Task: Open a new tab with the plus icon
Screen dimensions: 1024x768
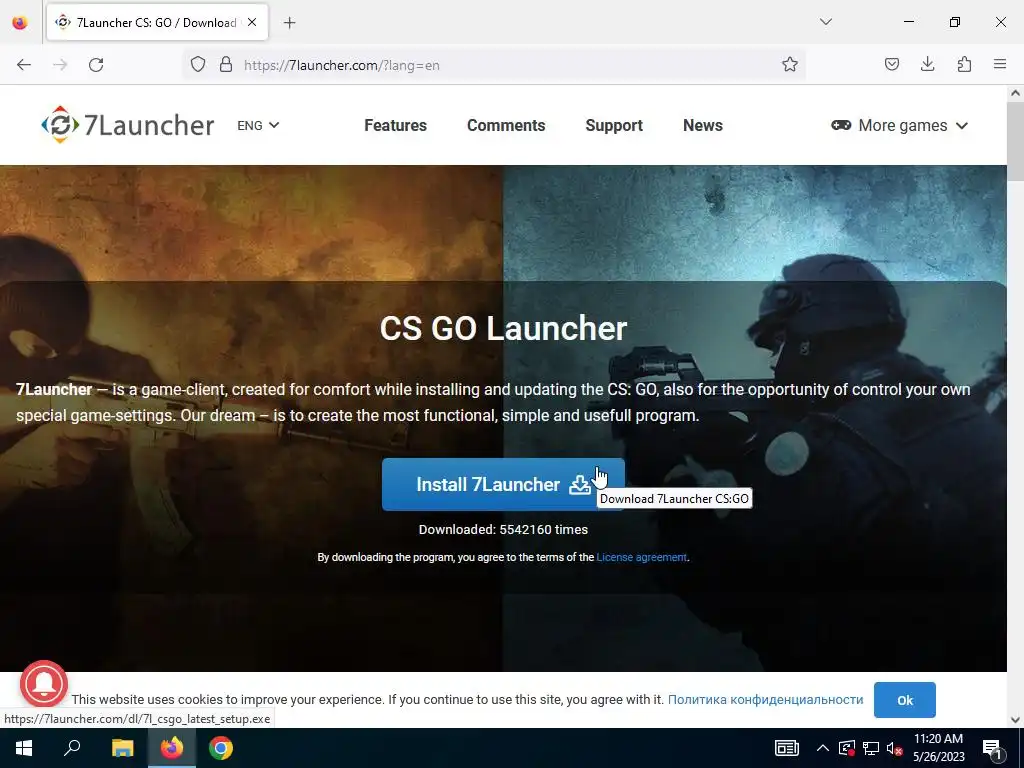Action: click(x=289, y=23)
